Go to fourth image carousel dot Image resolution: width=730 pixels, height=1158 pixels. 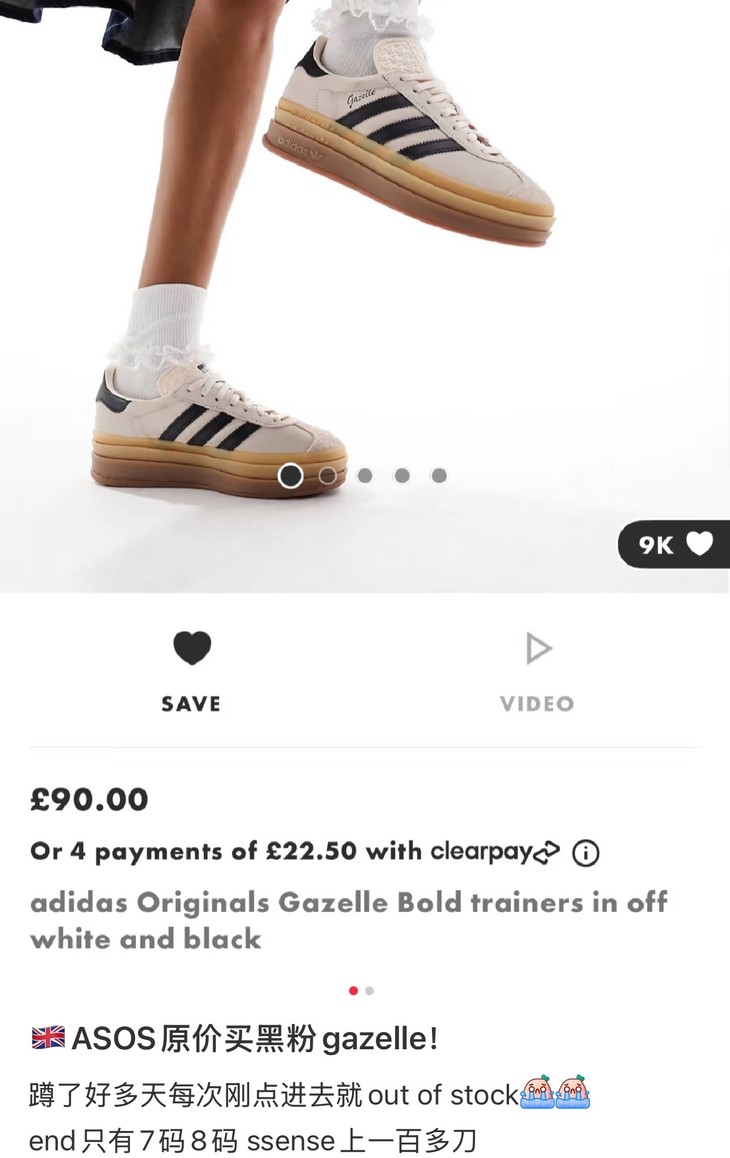(x=402, y=476)
